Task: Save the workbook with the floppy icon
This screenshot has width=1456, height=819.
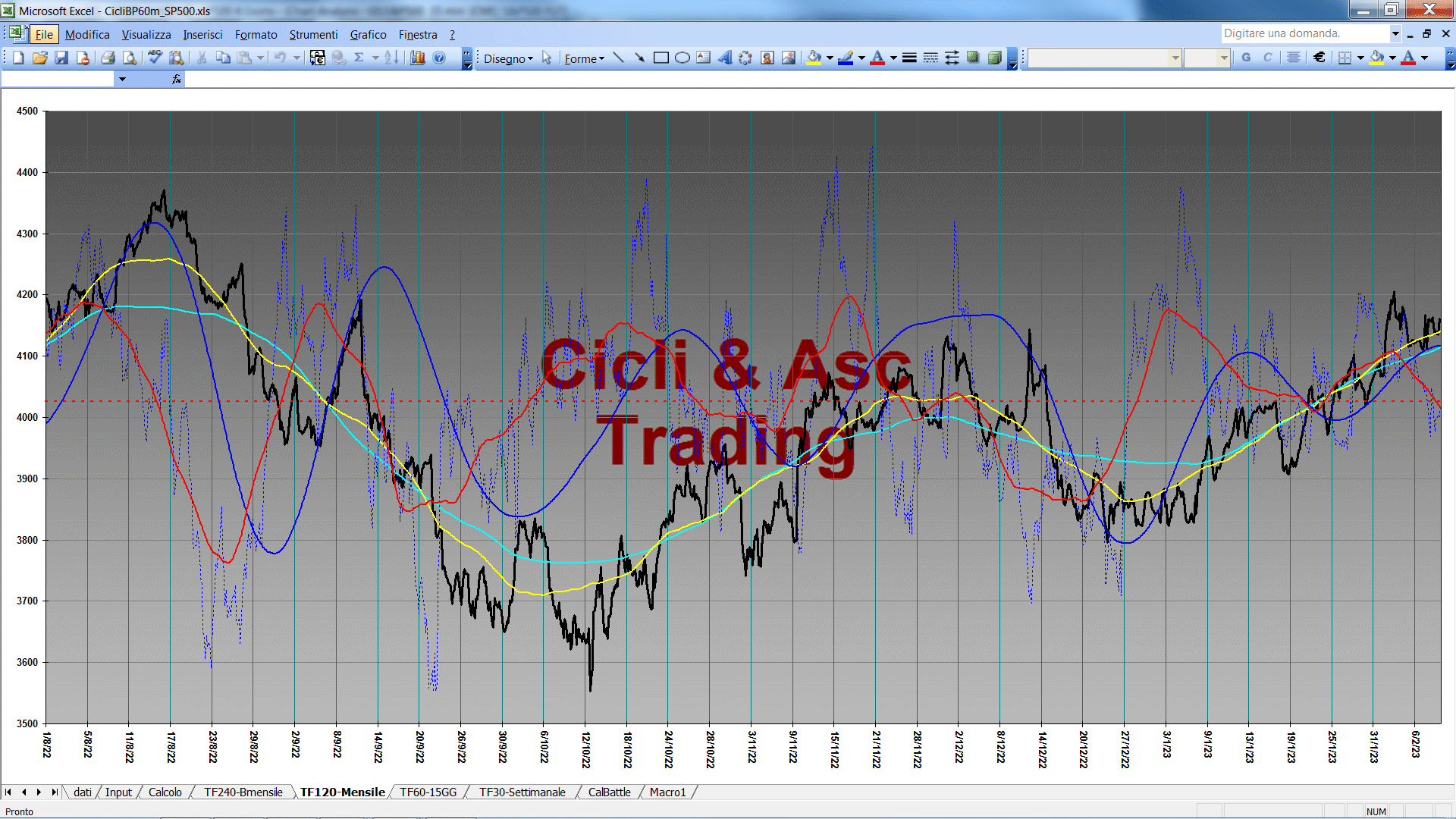Action: [x=61, y=58]
